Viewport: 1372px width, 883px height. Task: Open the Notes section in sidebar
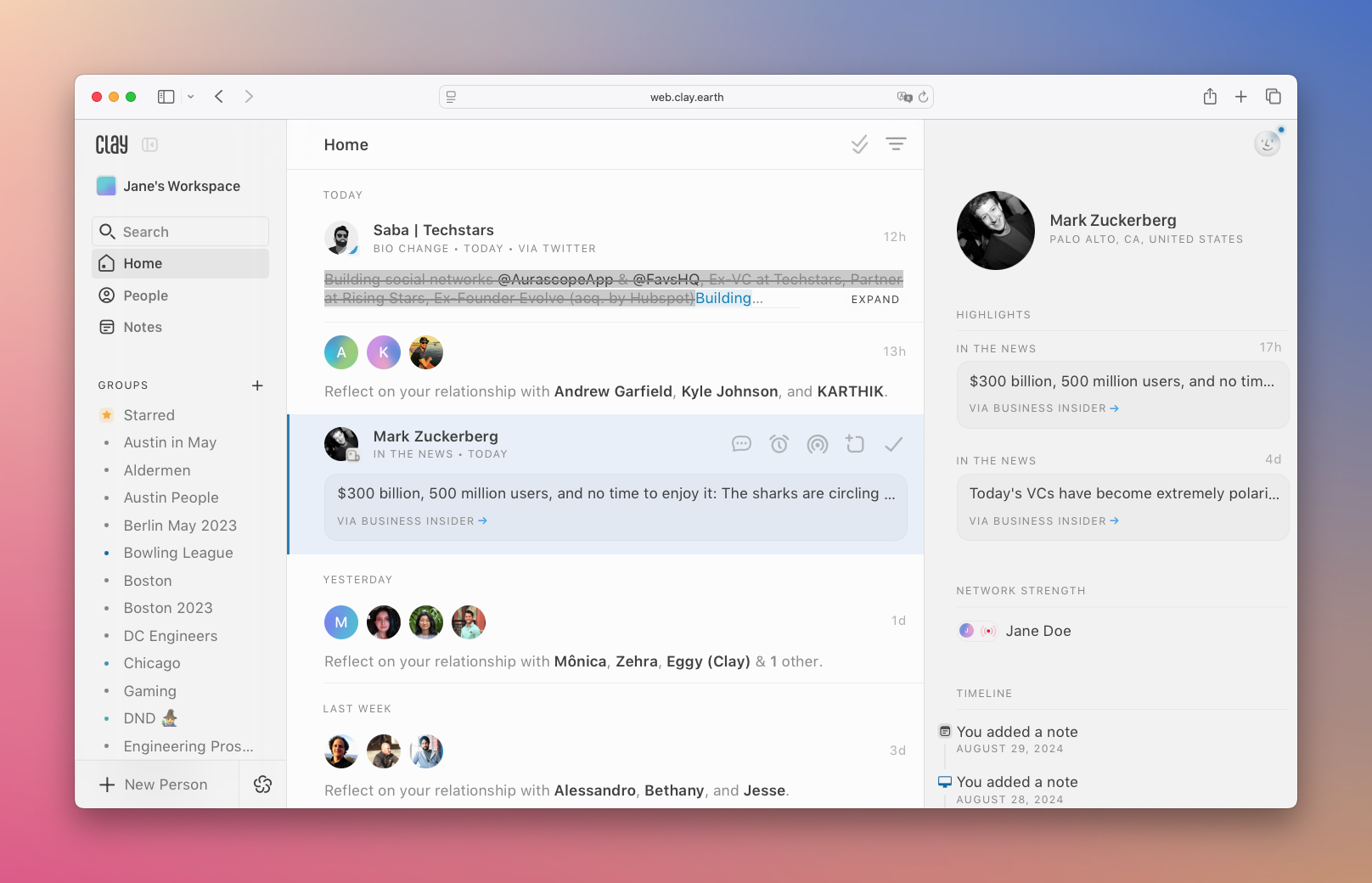coord(143,327)
